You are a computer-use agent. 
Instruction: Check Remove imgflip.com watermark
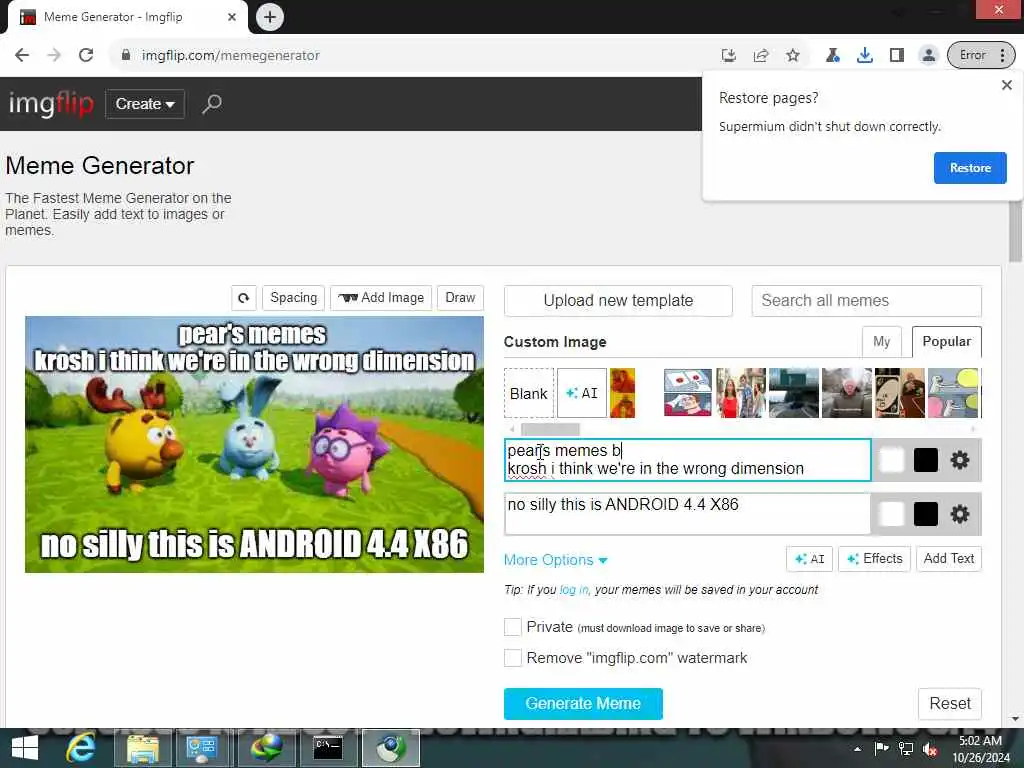click(513, 658)
